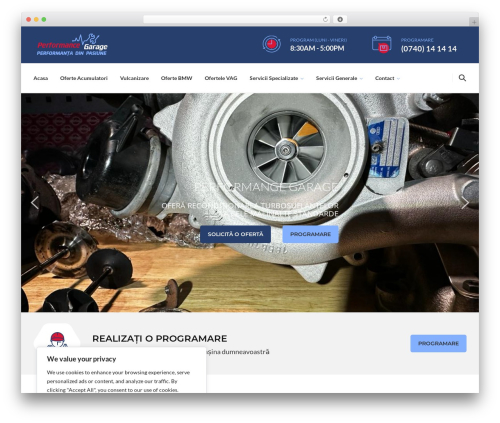Expand Servicii Specializate dropdown
Image resolution: width=500 pixels, height=423 pixels.
click(276, 78)
